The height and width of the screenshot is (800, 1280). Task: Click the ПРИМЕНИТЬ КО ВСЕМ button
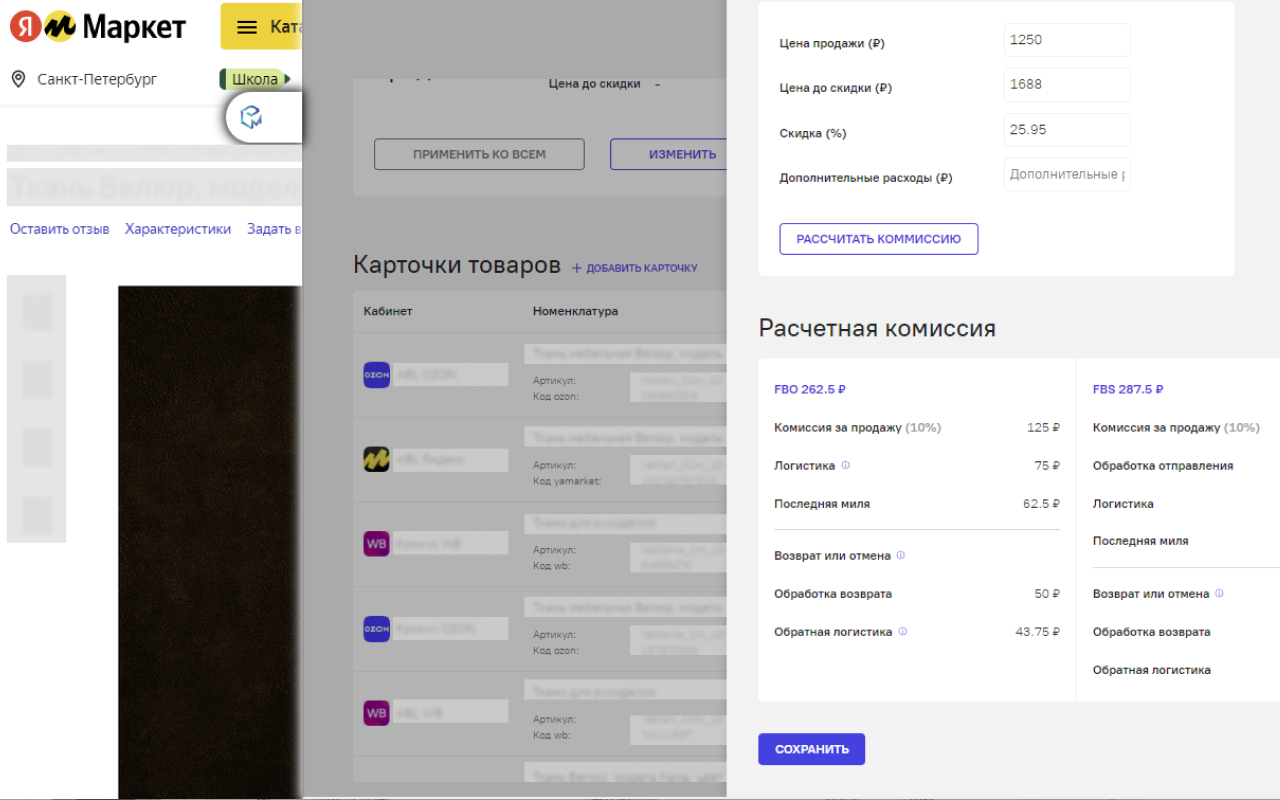[479, 154]
